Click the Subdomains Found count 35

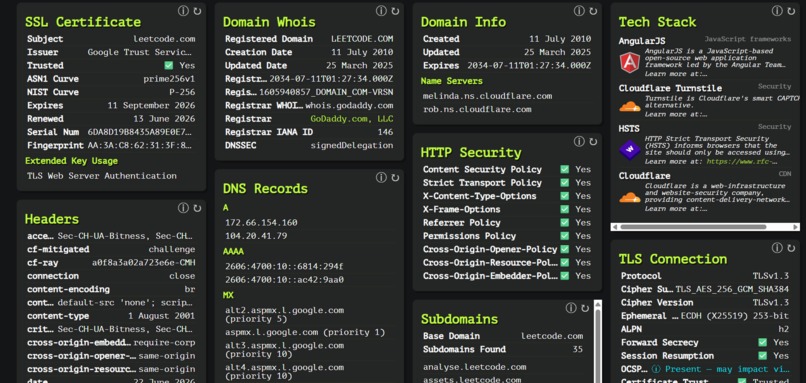pyautogui.click(x=578, y=350)
